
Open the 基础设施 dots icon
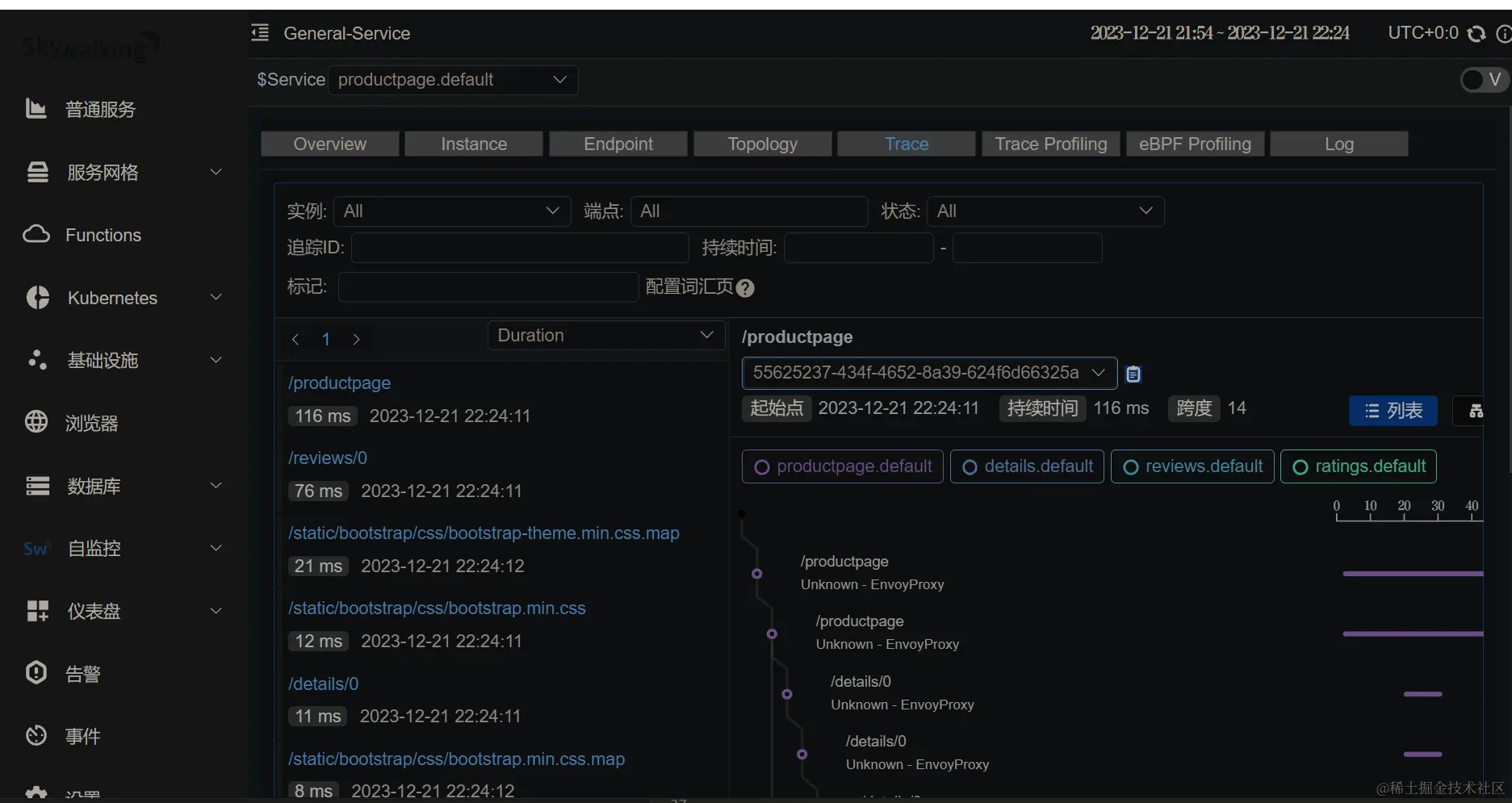click(37, 360)
